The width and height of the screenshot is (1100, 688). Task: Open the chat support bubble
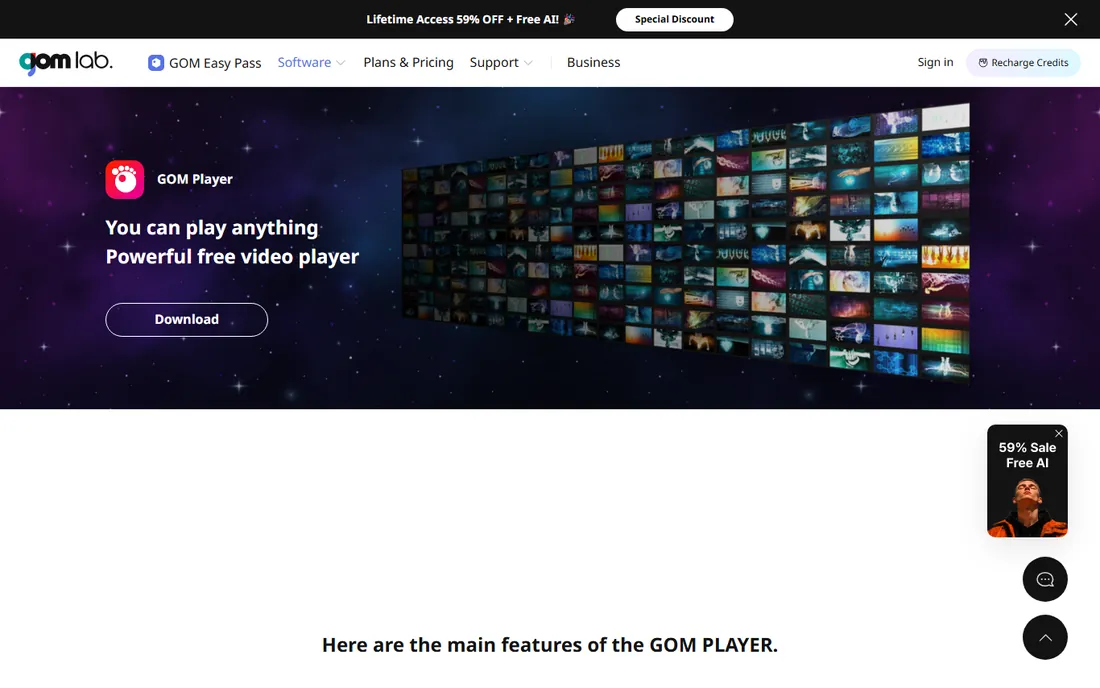point(1045,579)
